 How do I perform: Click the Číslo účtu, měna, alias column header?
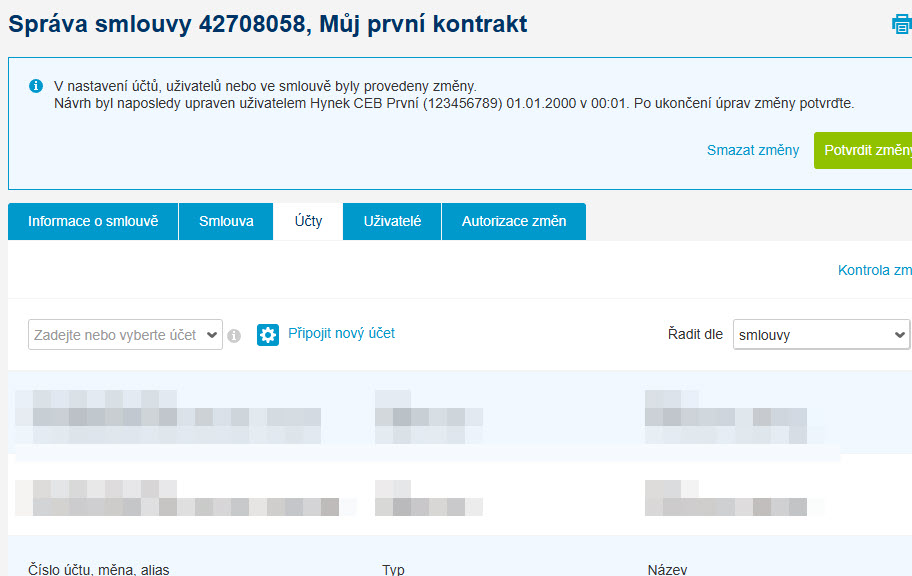tap(99, 569)
